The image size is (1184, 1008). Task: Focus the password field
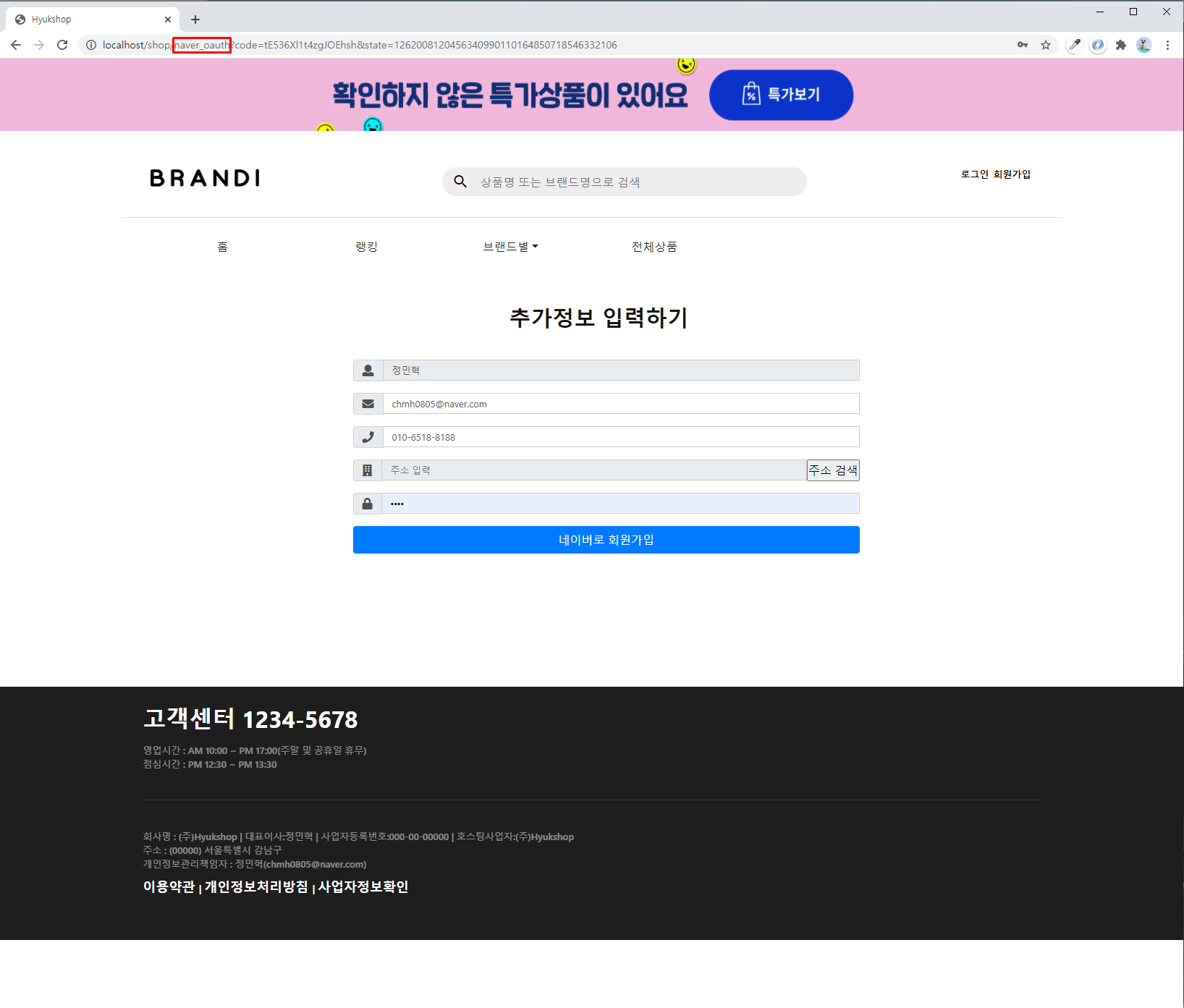[x=620, y=504]
